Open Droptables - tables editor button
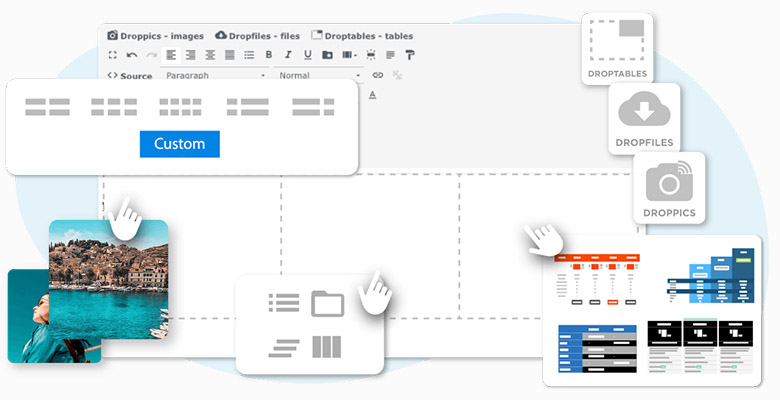Screen dimensions: 780x400 (362, 36)
